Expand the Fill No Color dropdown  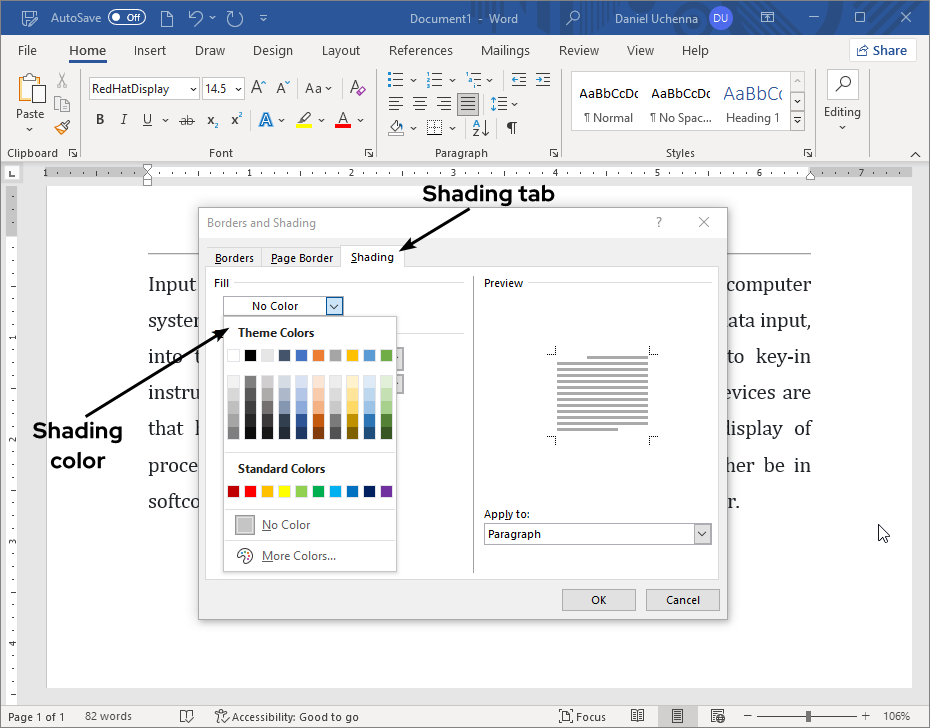point(334,306)
